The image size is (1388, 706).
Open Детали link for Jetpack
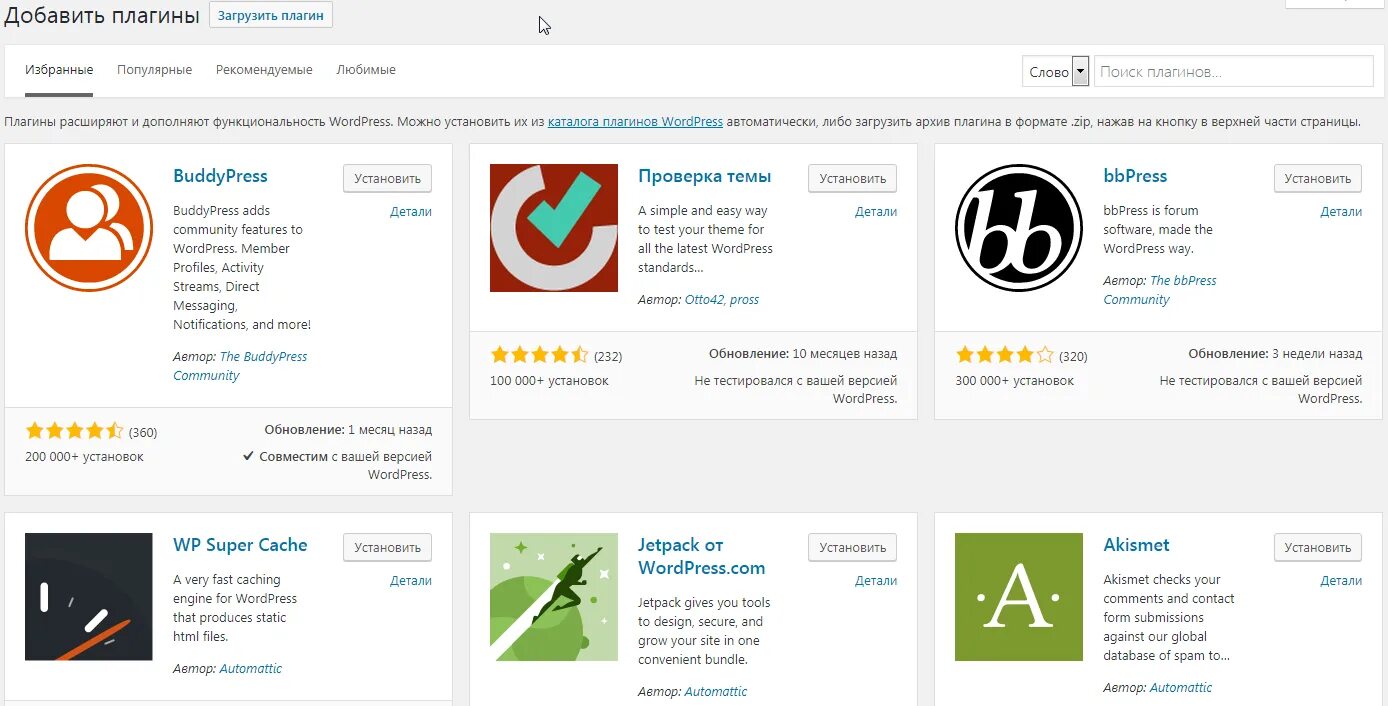click(876, 581)
